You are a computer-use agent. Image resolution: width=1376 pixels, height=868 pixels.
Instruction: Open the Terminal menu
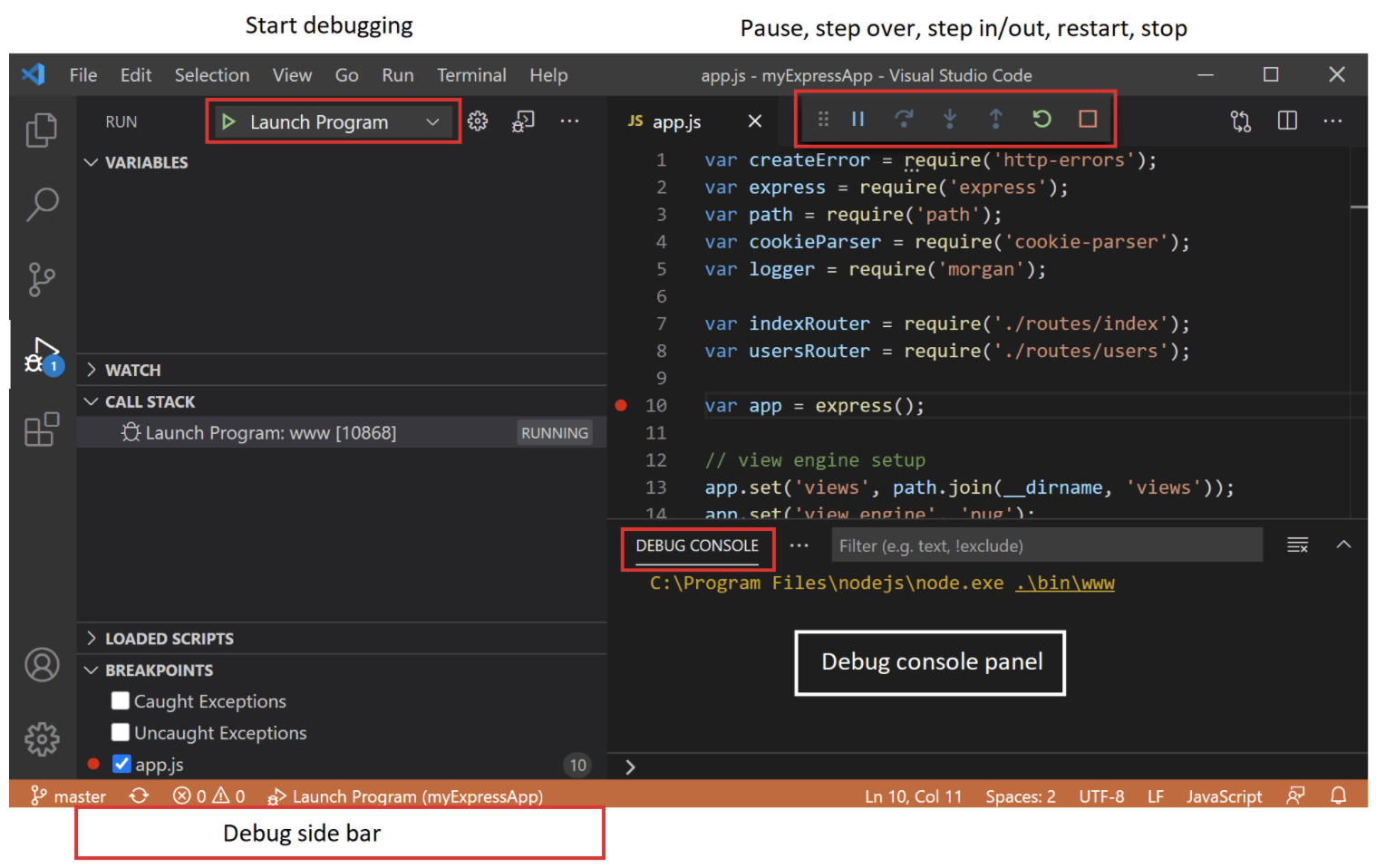click(x=471, y=75)
